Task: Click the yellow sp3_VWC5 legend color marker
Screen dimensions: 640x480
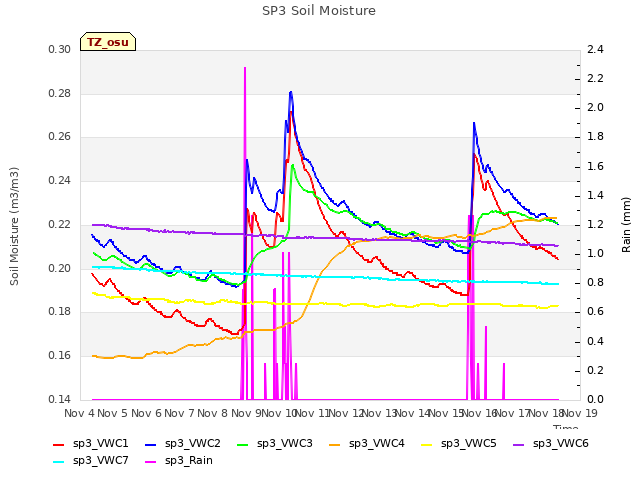Action: [x=427, y=445]
